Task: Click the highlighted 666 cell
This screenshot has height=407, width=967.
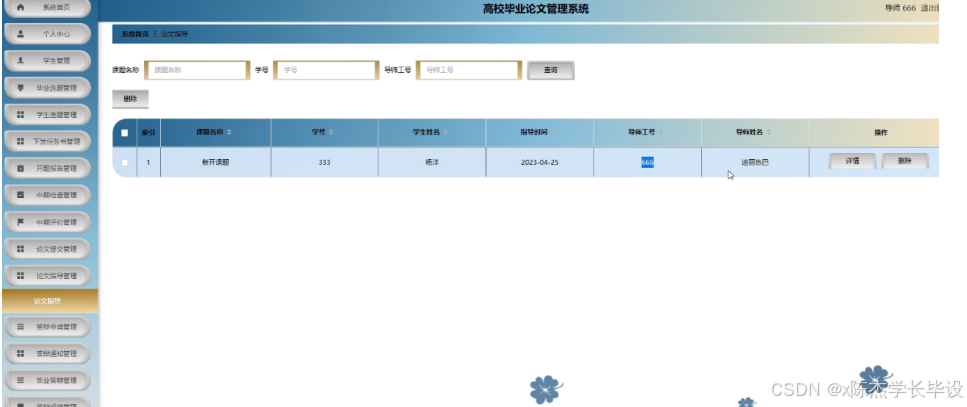Action: tap(647, 163)
